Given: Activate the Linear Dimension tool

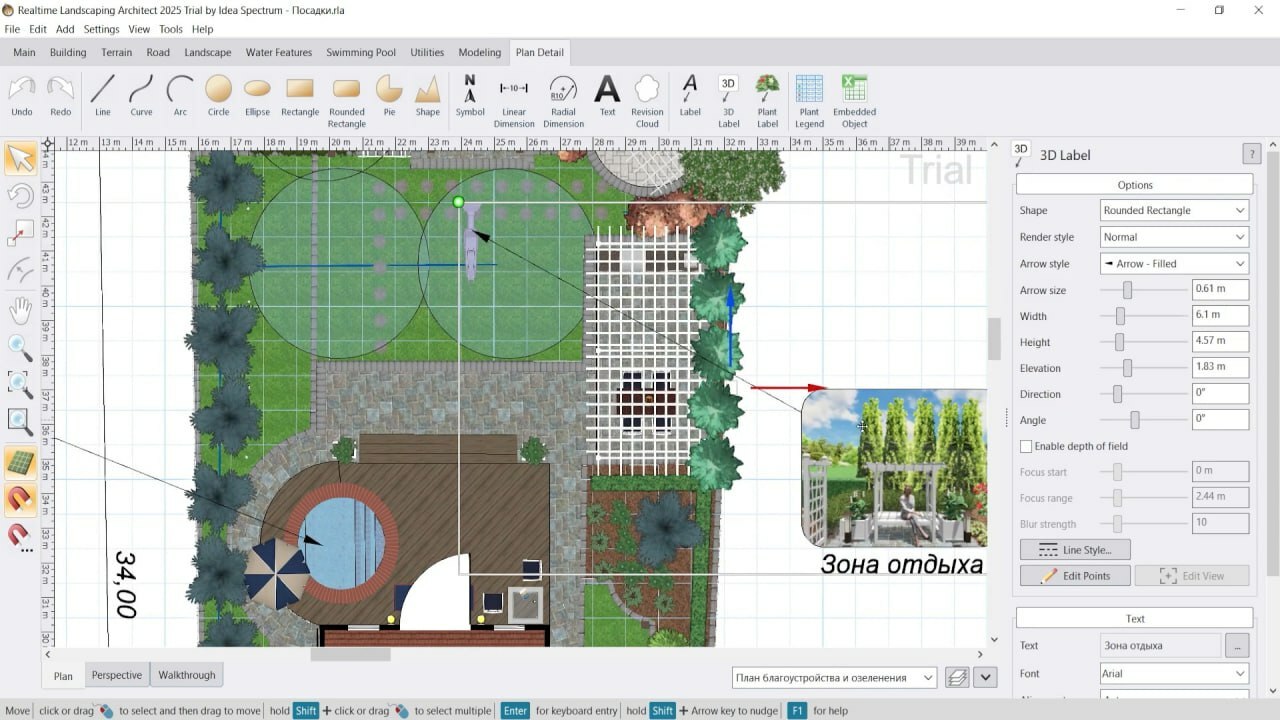Looking at the screenshot, I should pyautogui.click(x=514, y=101).
